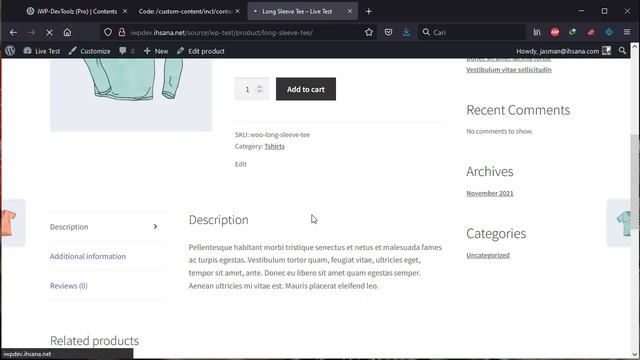The height and width of the screenshot is (360, 640).
Task: Stop loading the page
Action: 49,32
